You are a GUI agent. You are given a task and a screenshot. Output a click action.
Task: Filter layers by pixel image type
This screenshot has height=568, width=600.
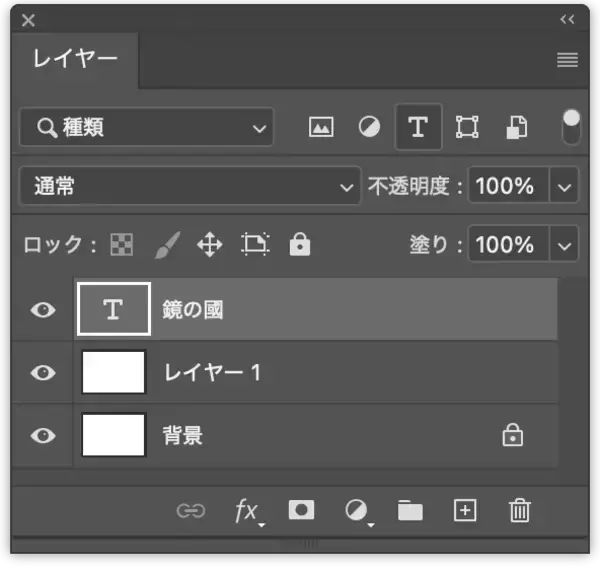[321, 127]
